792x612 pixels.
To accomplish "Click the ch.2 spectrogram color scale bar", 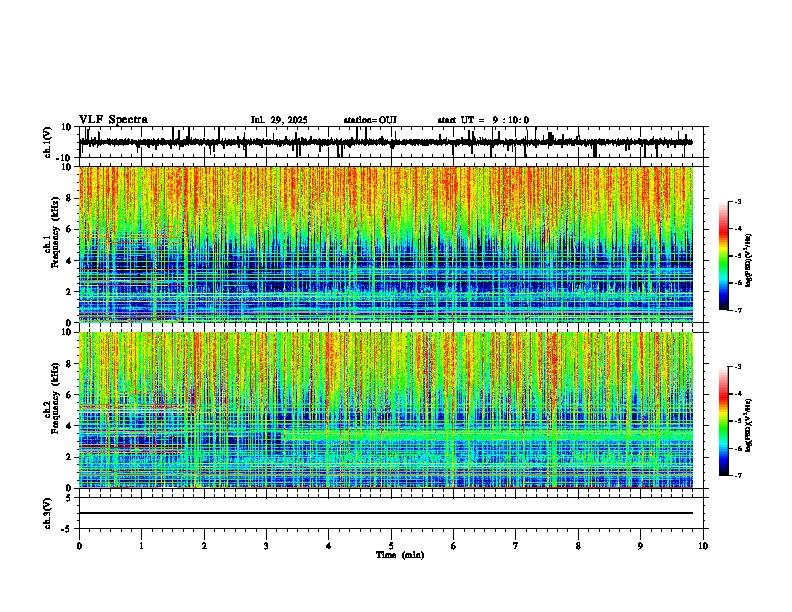I will click(724, 421).
